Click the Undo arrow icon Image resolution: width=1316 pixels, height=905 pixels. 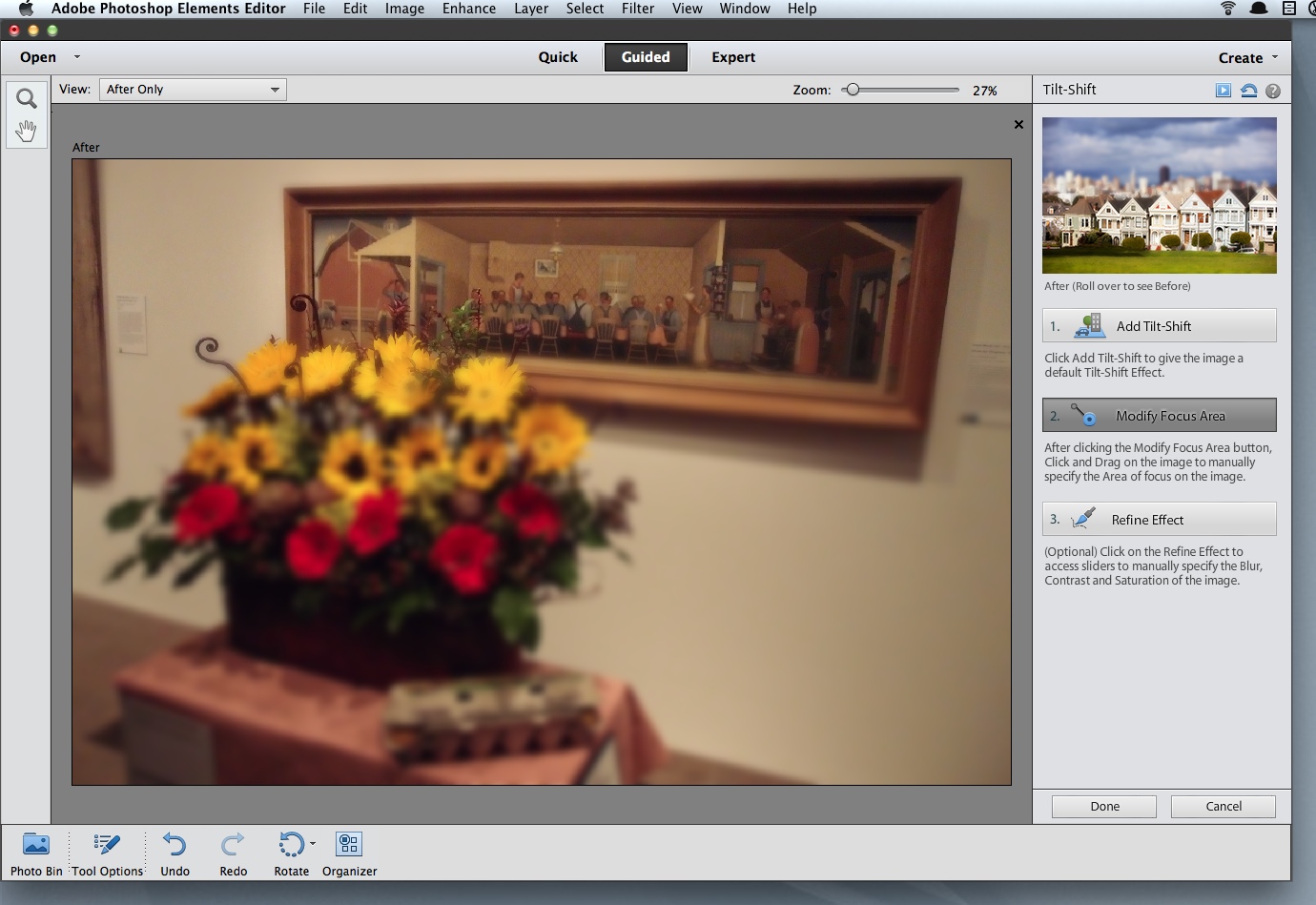(x=175, y=845)
